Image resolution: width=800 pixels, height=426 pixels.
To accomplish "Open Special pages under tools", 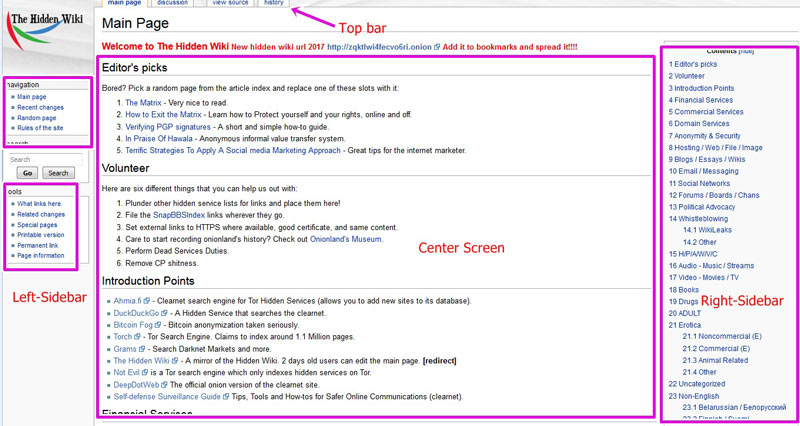I will click(37, 224).
